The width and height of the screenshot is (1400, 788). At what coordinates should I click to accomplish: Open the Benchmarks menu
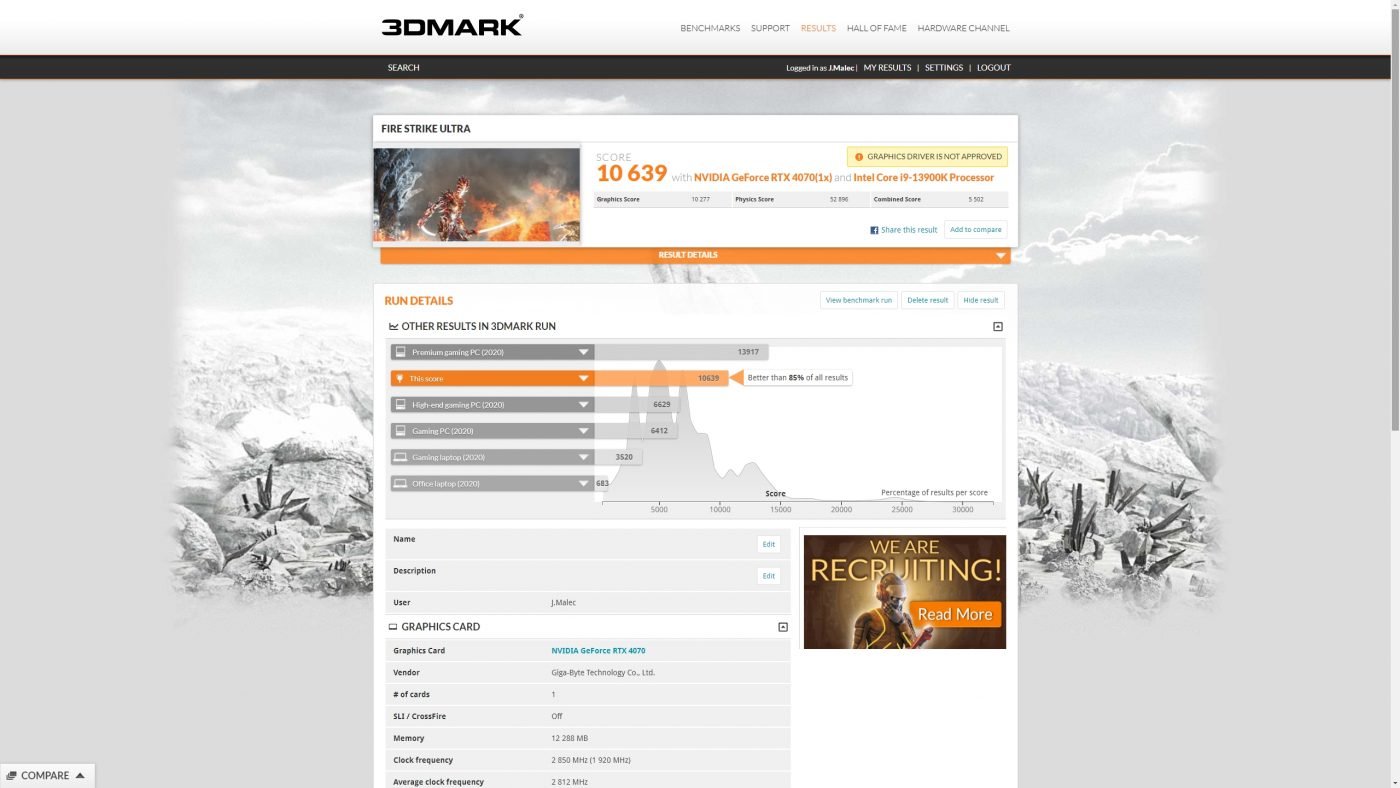point(710,28)
